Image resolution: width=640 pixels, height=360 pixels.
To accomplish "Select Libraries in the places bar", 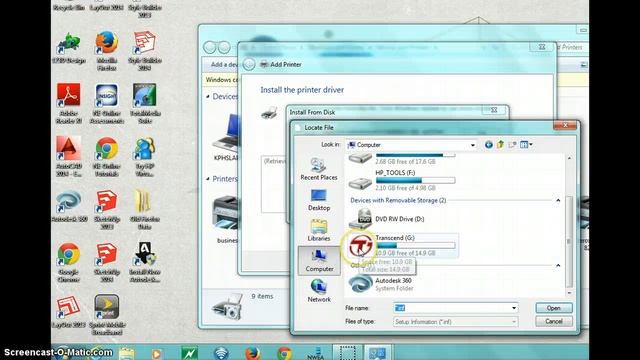I will click(319, 230).
